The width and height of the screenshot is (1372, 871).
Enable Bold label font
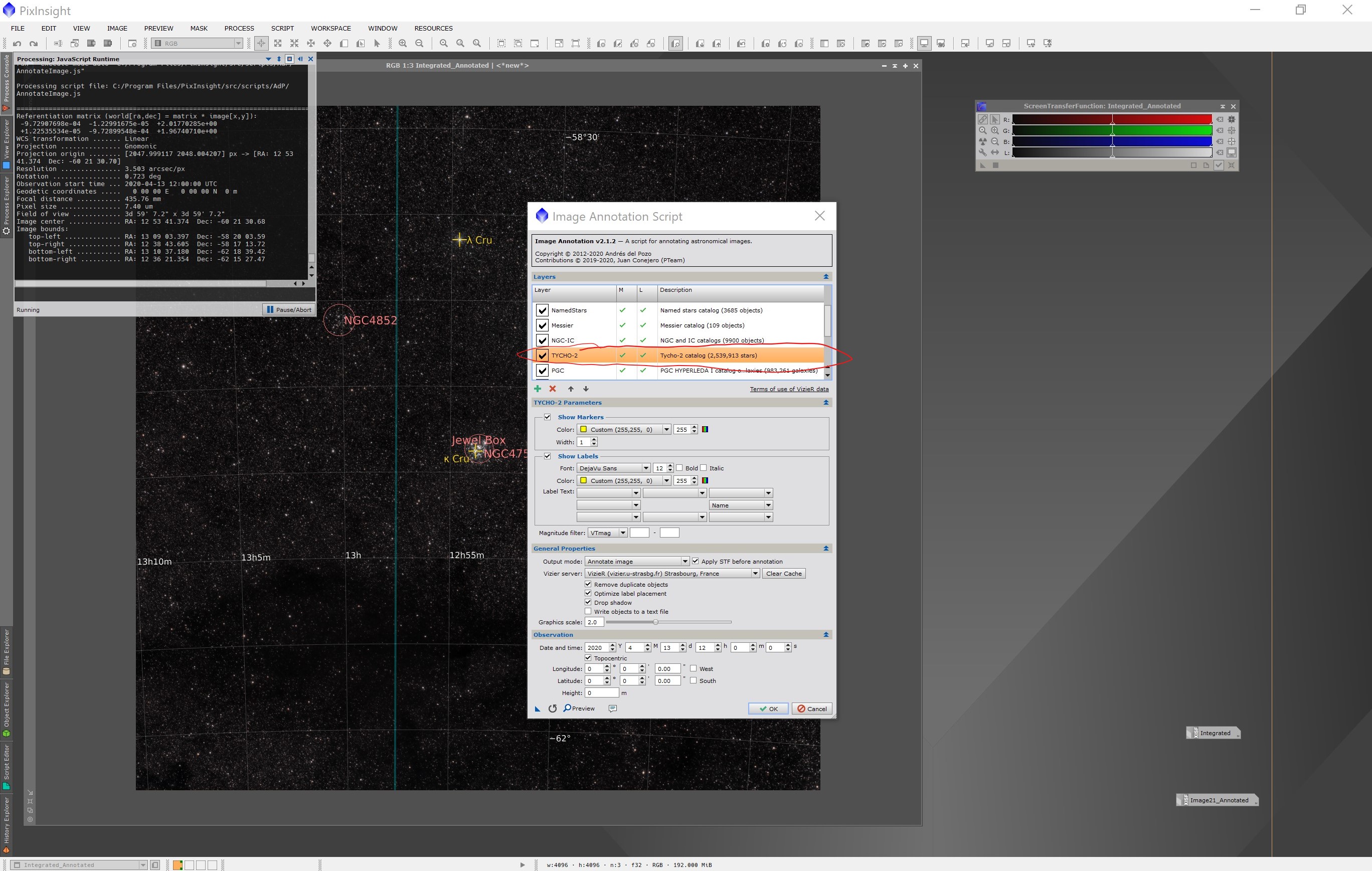[679, 468]
